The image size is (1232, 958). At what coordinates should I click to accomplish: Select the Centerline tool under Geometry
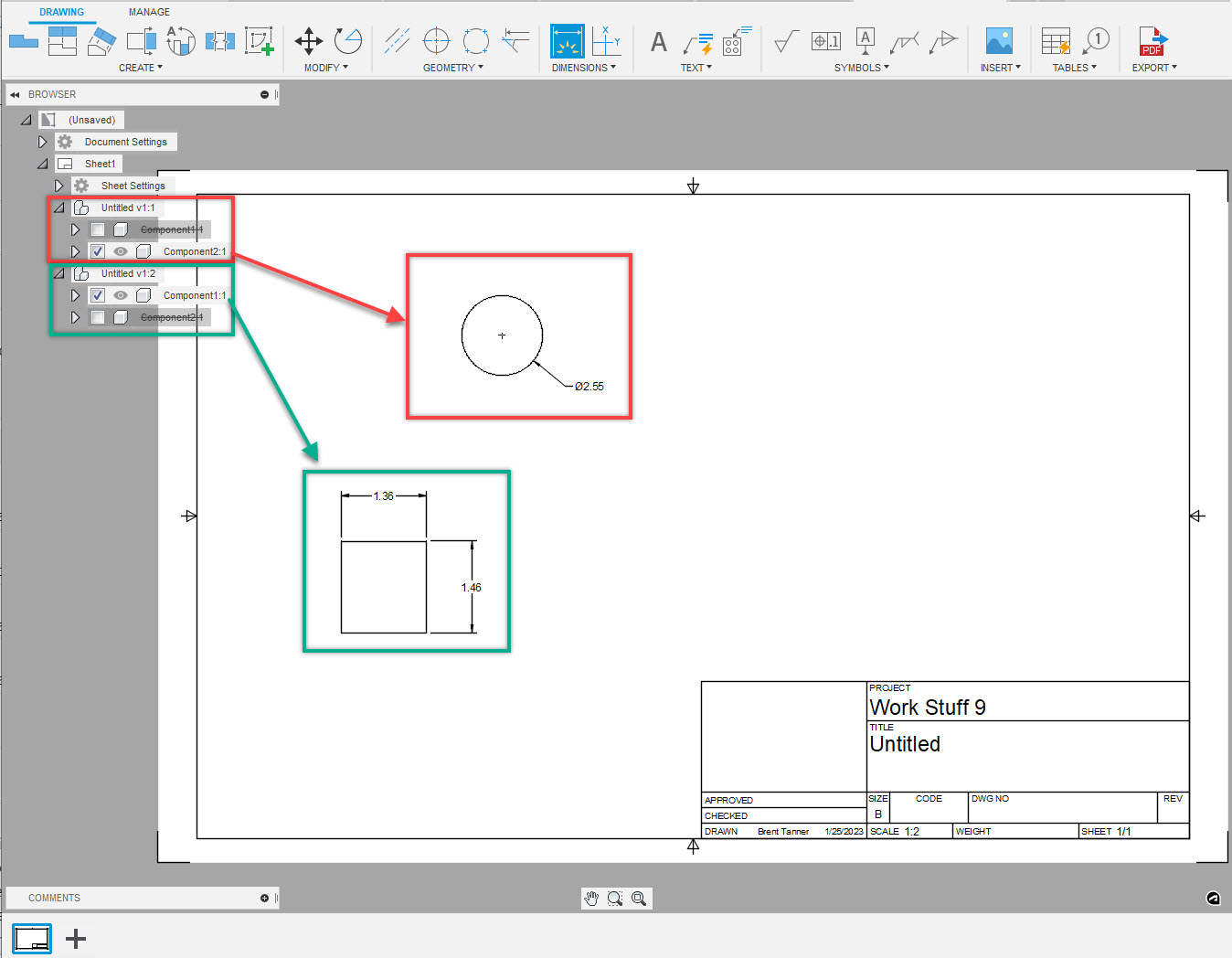(397, 41)
